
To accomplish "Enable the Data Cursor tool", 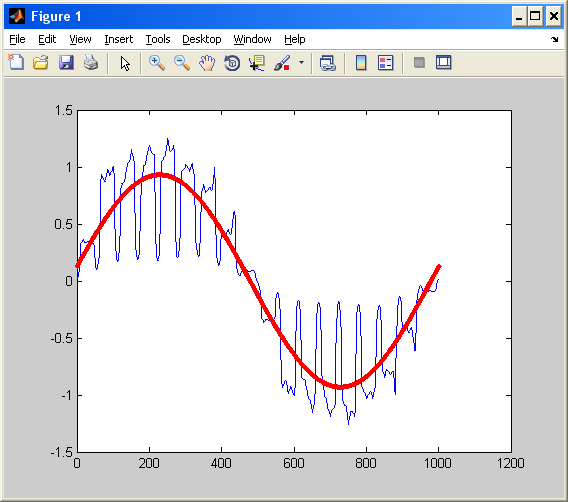I will coord(257,63).
